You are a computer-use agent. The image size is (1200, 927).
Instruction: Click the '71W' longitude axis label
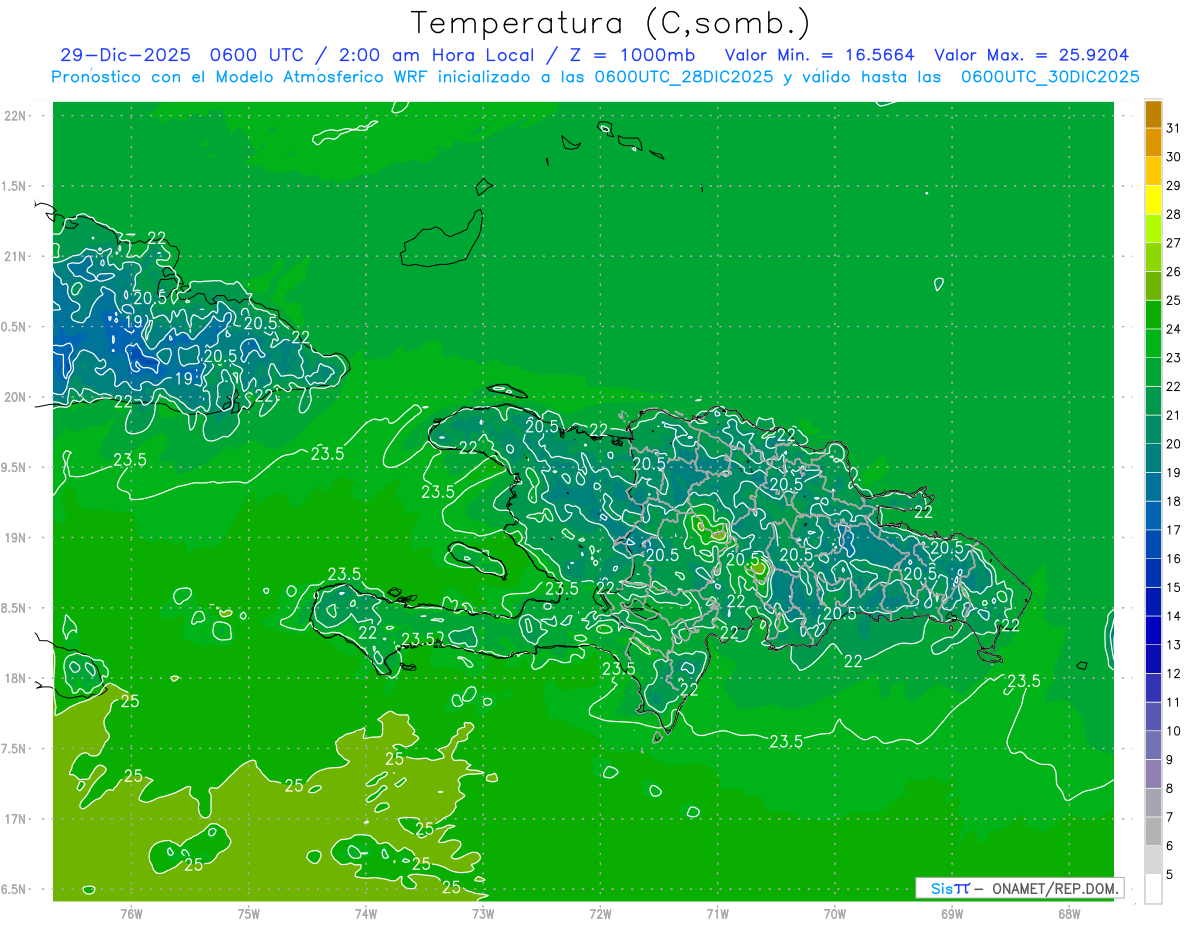(x=717, y=912)
